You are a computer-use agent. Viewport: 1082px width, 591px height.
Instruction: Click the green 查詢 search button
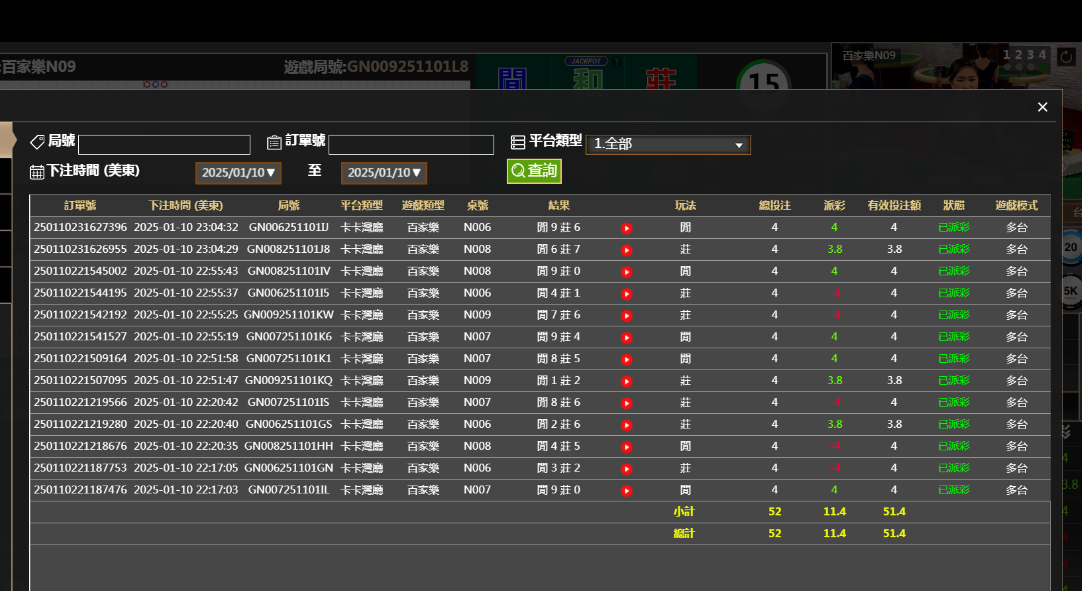[x=534, y=171]
